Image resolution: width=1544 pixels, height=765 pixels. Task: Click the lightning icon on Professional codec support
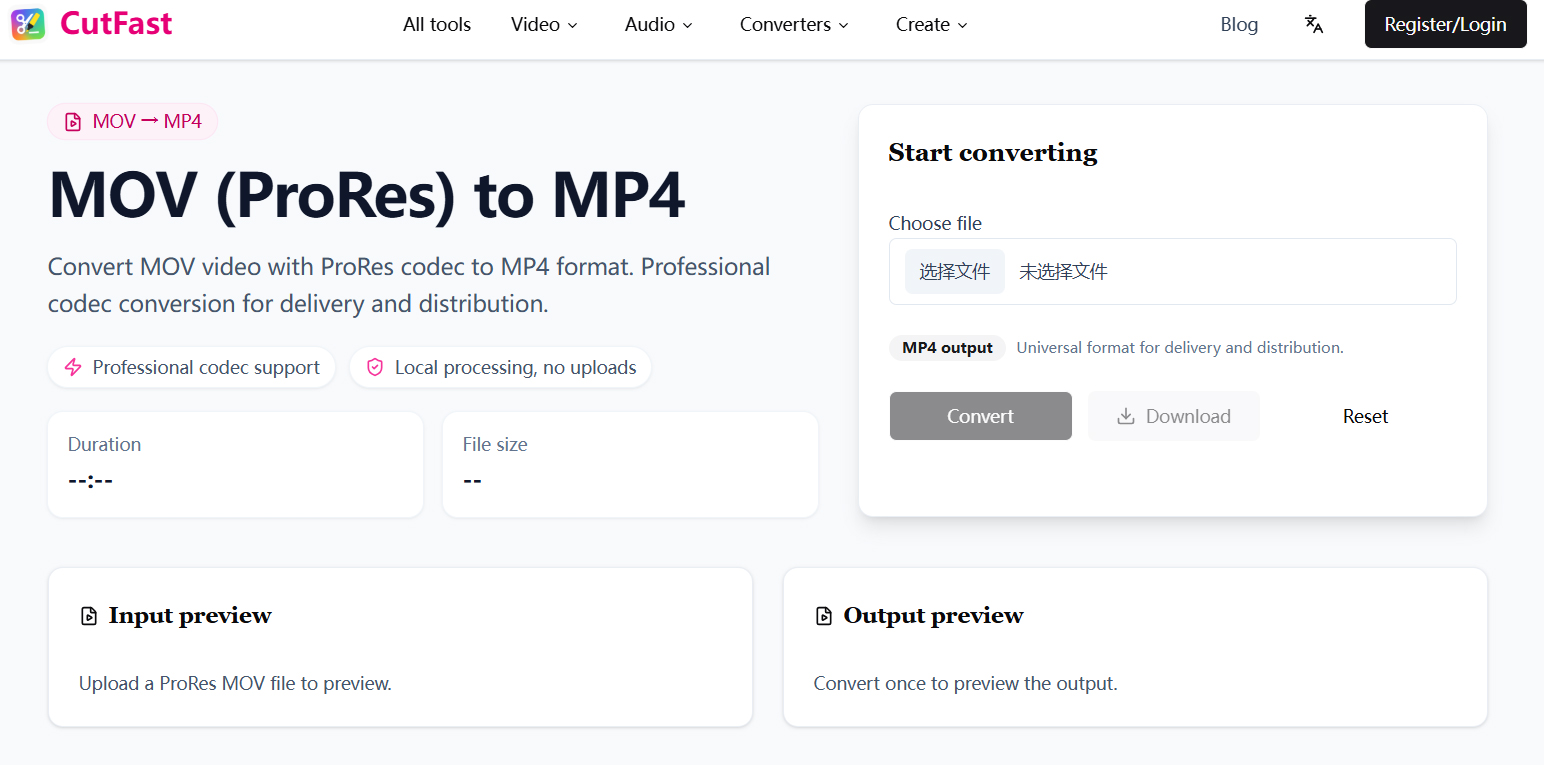click(x=73, y=367)
